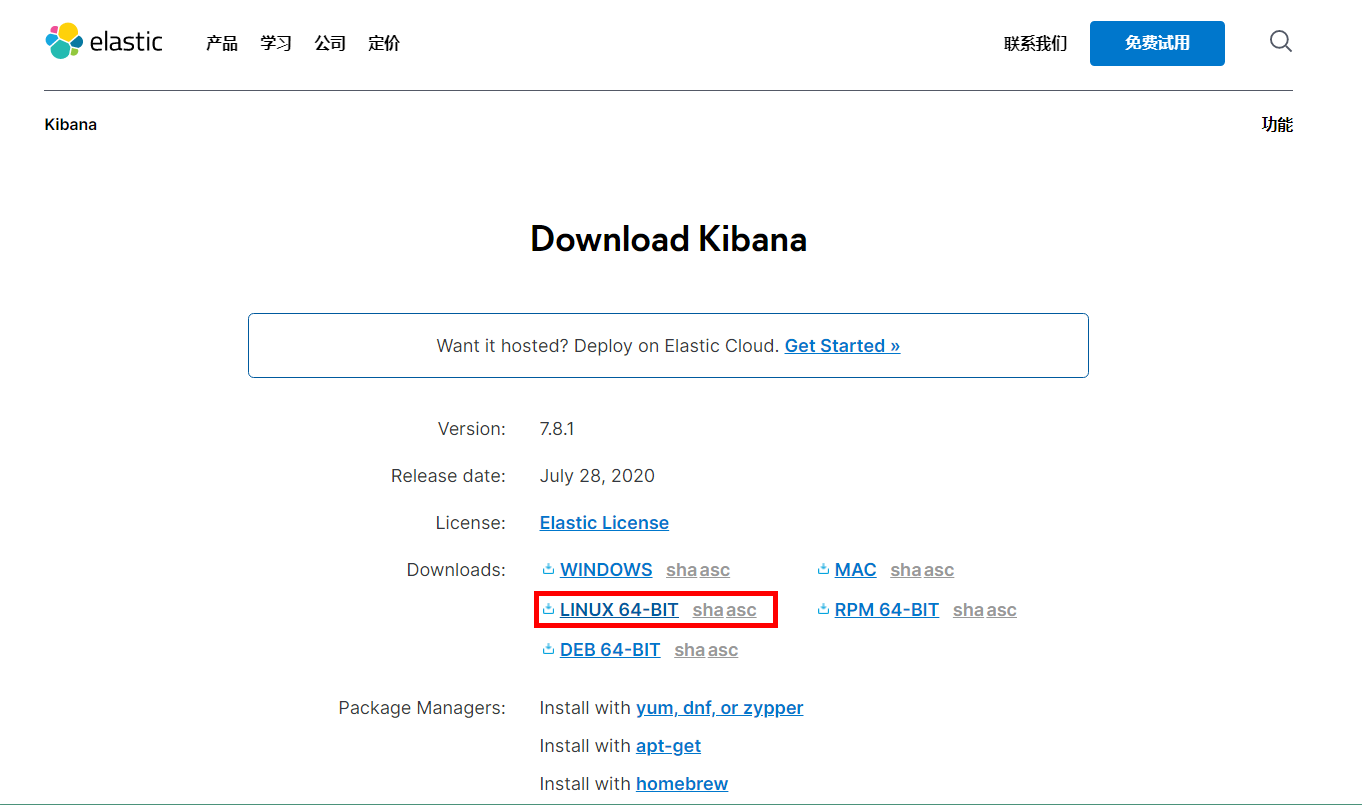The width and height of the screenshot is (1362, 806).
Task: Open the 学习 menu
Action: pyautogui.click(x=276, y=43)
